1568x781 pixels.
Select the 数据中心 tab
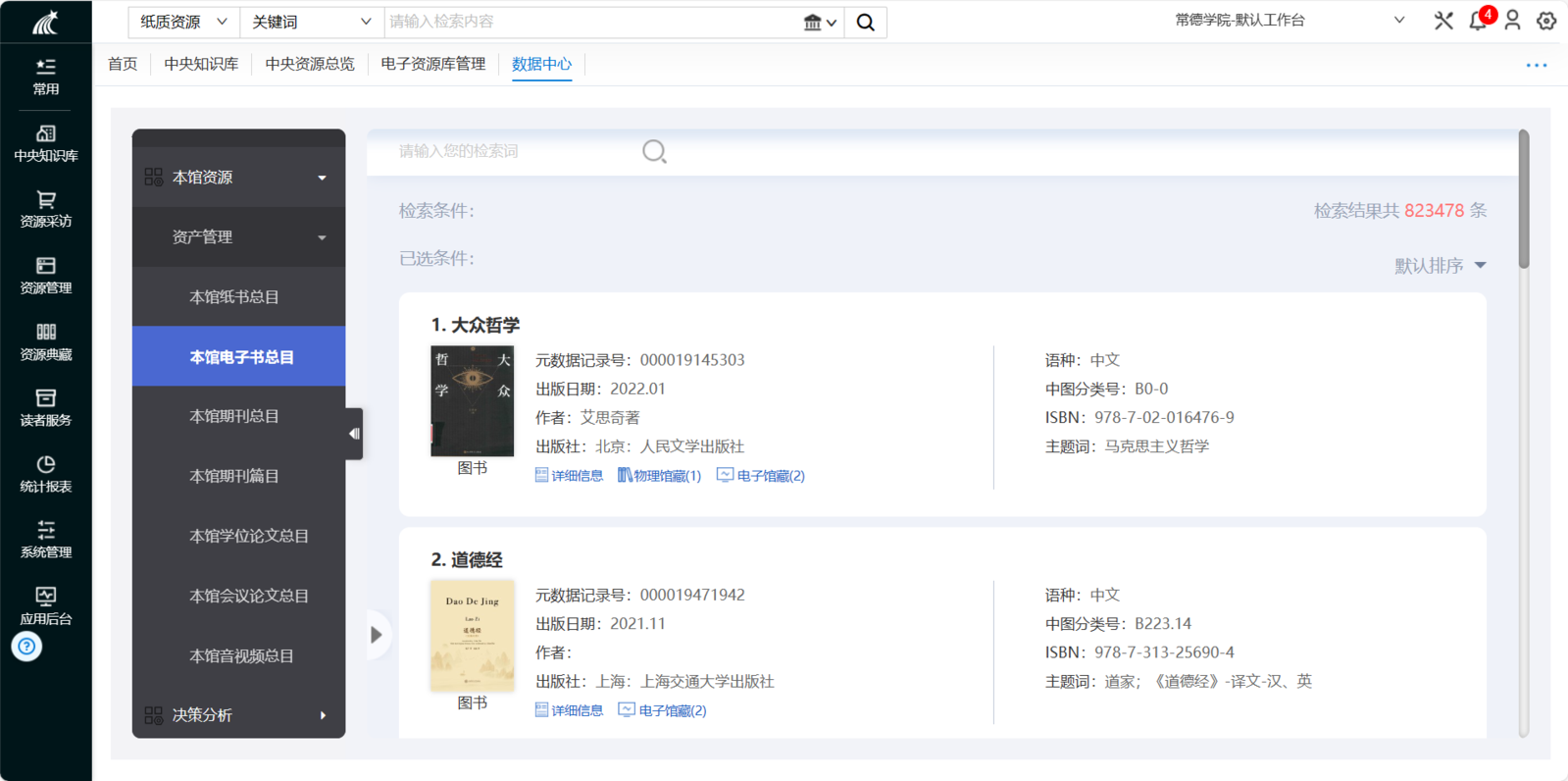click(x=541, y=64)
